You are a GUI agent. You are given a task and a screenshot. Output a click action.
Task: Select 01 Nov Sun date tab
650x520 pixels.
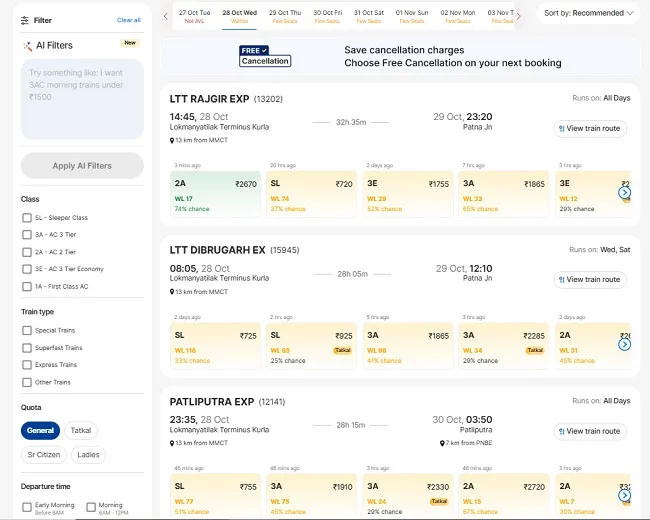(412, 17)
